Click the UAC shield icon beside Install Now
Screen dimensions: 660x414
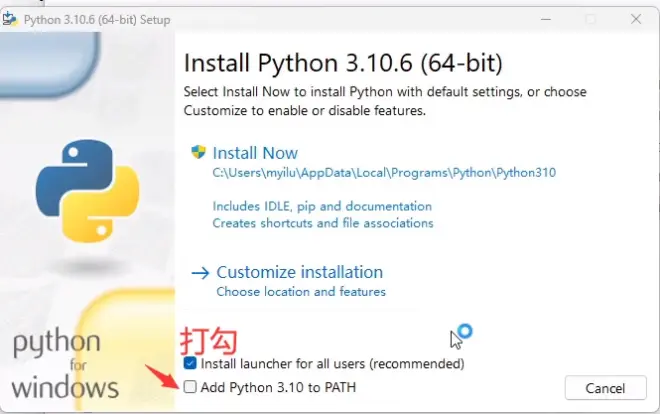[x=198, y=152]
